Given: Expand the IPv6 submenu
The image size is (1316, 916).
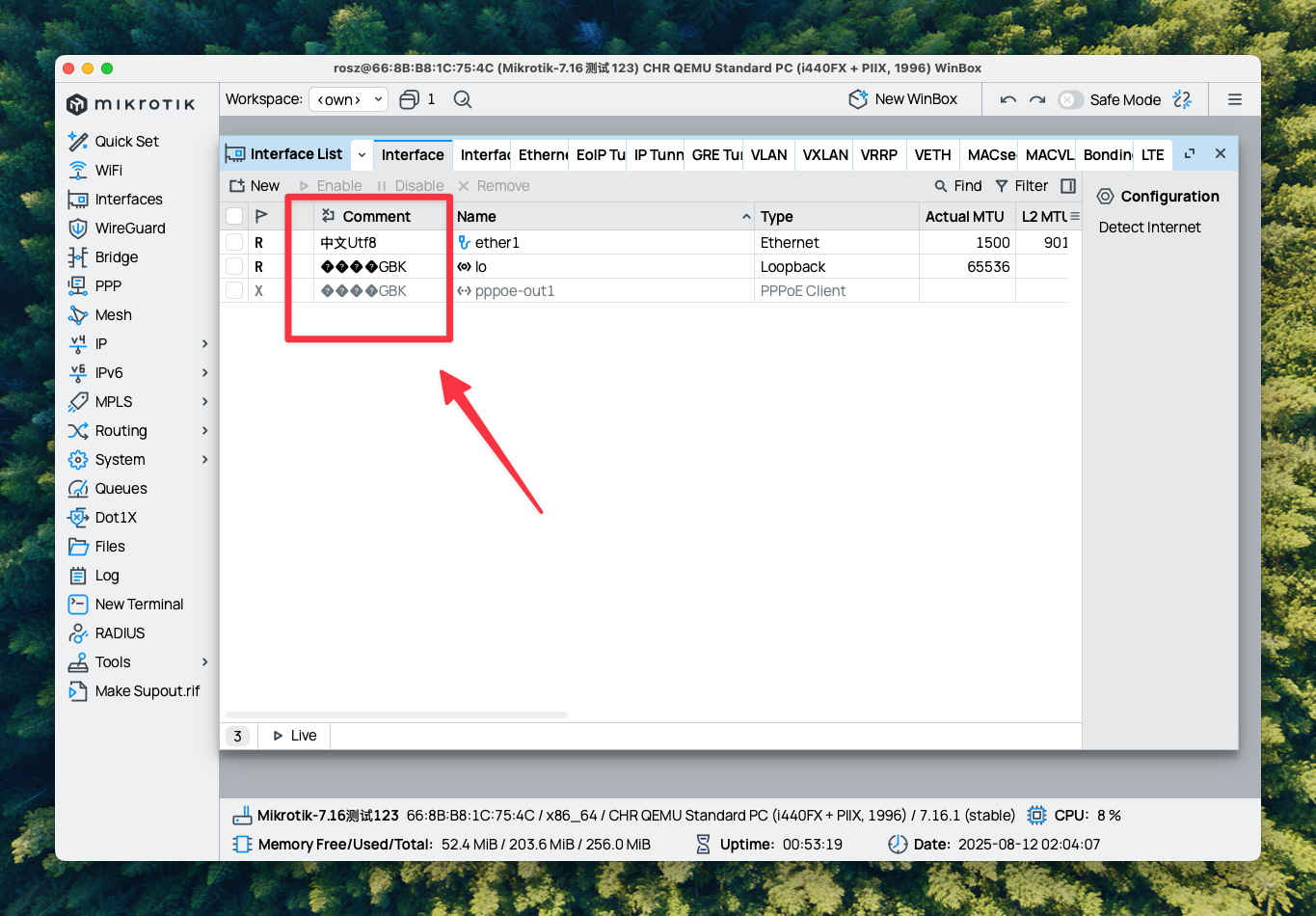Looking at the screenshot, I should coord(204,372).
